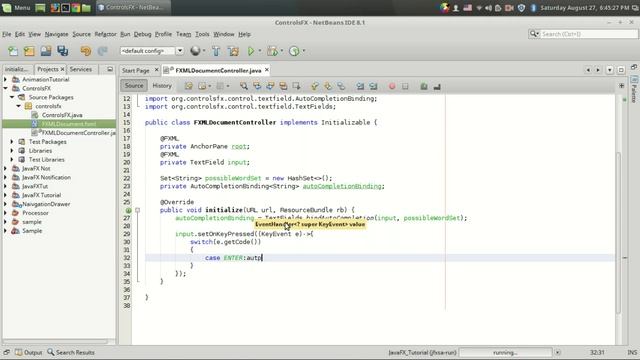Open the system Menu button
Image resolution: width=640 pixels, height=360 pixels.
click(x=16, y=7)
